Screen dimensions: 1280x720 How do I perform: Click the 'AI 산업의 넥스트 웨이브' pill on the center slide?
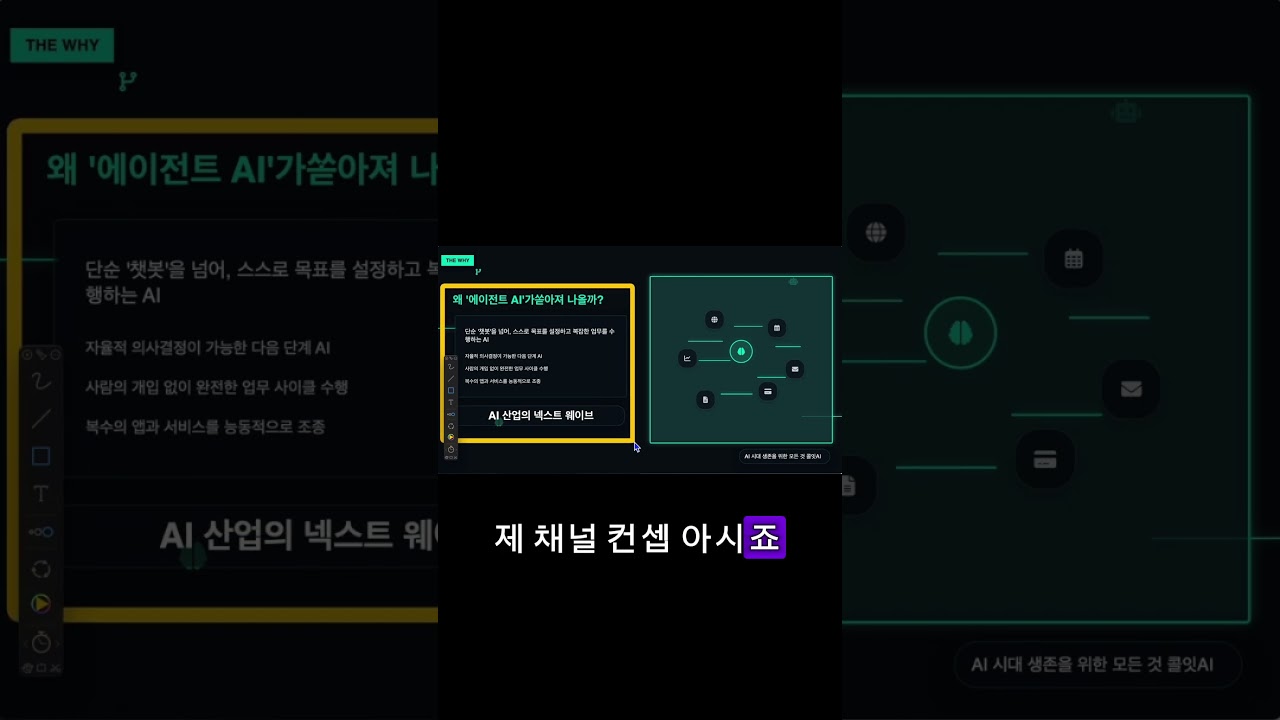[540, 415]
